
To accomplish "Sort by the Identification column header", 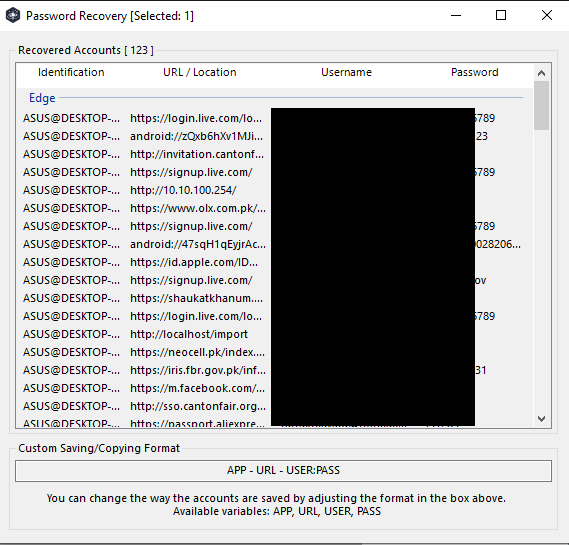I will click(71, 72).
